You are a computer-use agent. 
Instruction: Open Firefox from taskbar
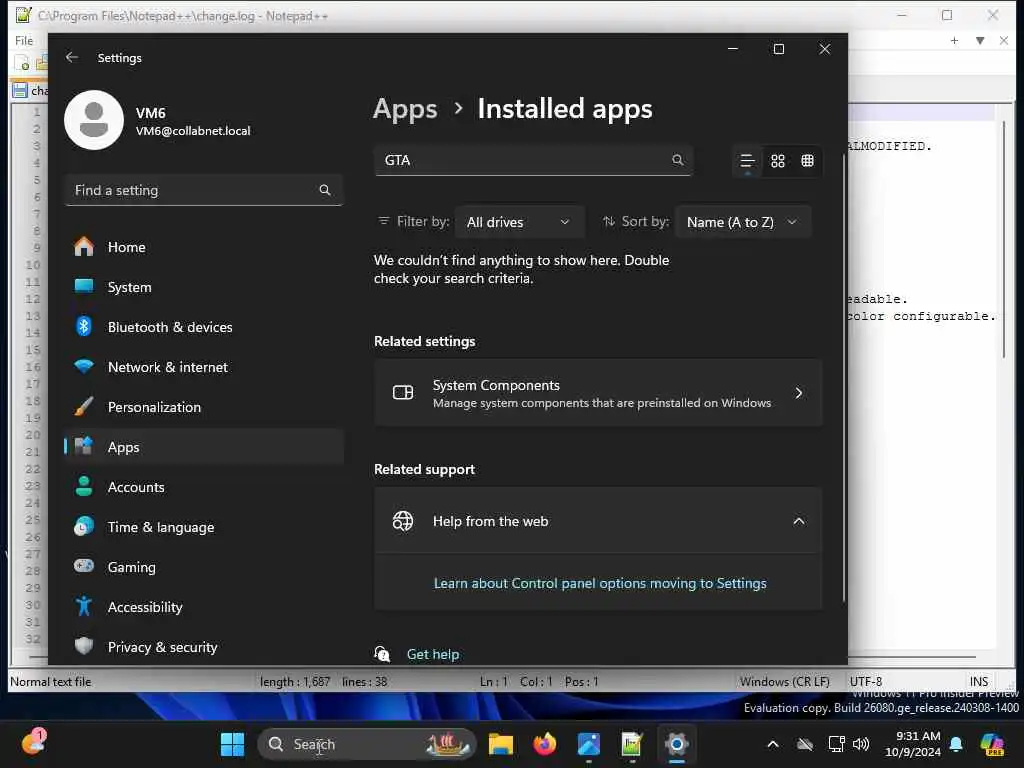(545, 744)
